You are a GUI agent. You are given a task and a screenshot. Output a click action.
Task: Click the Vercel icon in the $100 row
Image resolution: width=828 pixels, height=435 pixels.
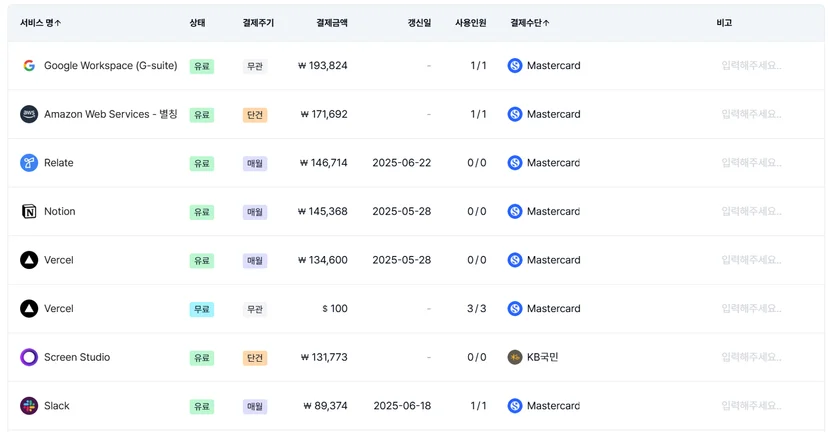pyautogui.click(x=29, y=308)
